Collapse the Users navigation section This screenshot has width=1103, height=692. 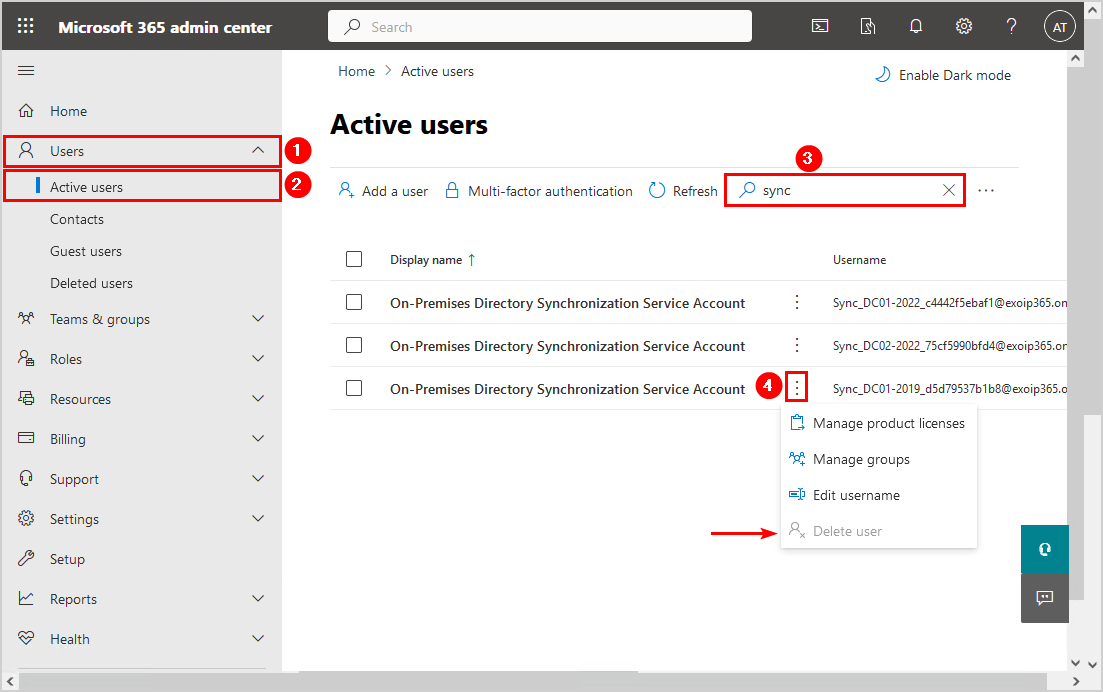coord(258,151)
